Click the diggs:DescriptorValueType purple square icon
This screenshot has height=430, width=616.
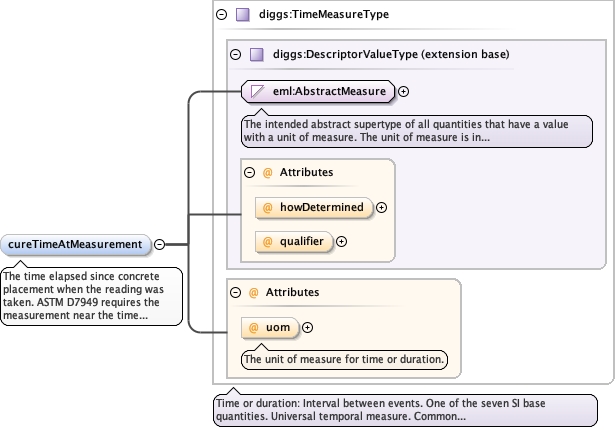[257, 54]
